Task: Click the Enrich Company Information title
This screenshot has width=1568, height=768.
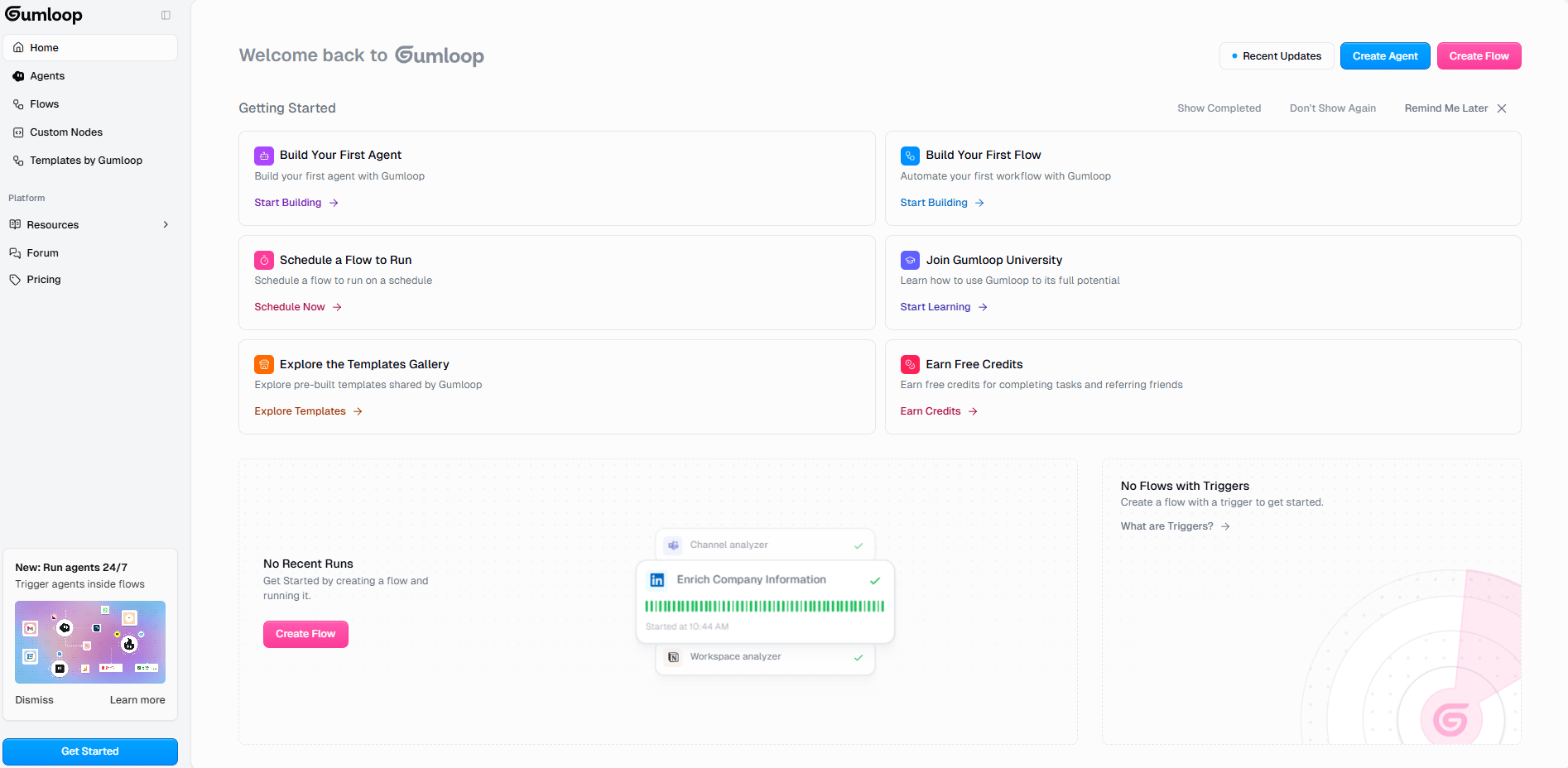Action: pyautogui.click(x=751, y=580)
